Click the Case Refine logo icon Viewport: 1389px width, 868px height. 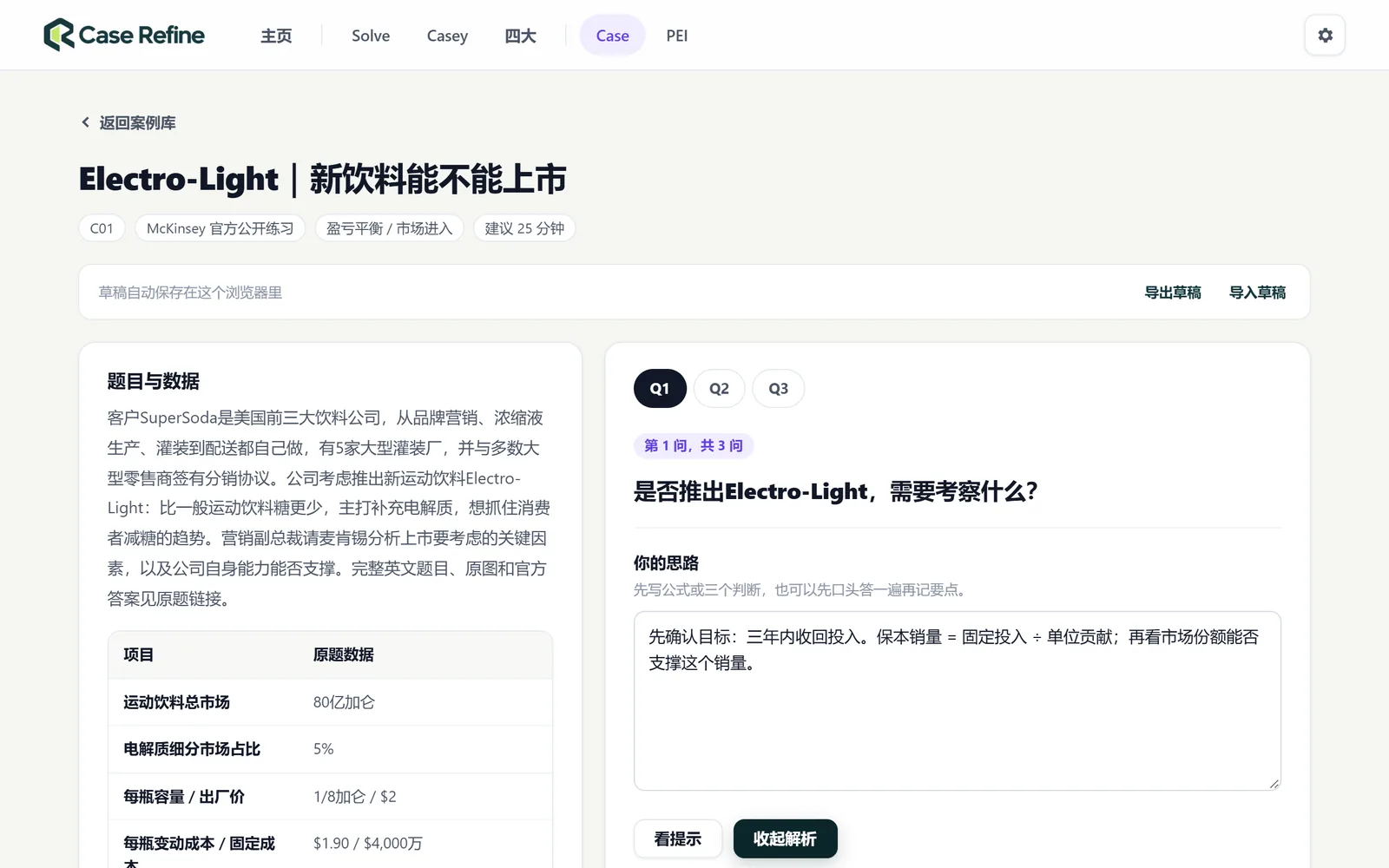[x=59, y=35]
